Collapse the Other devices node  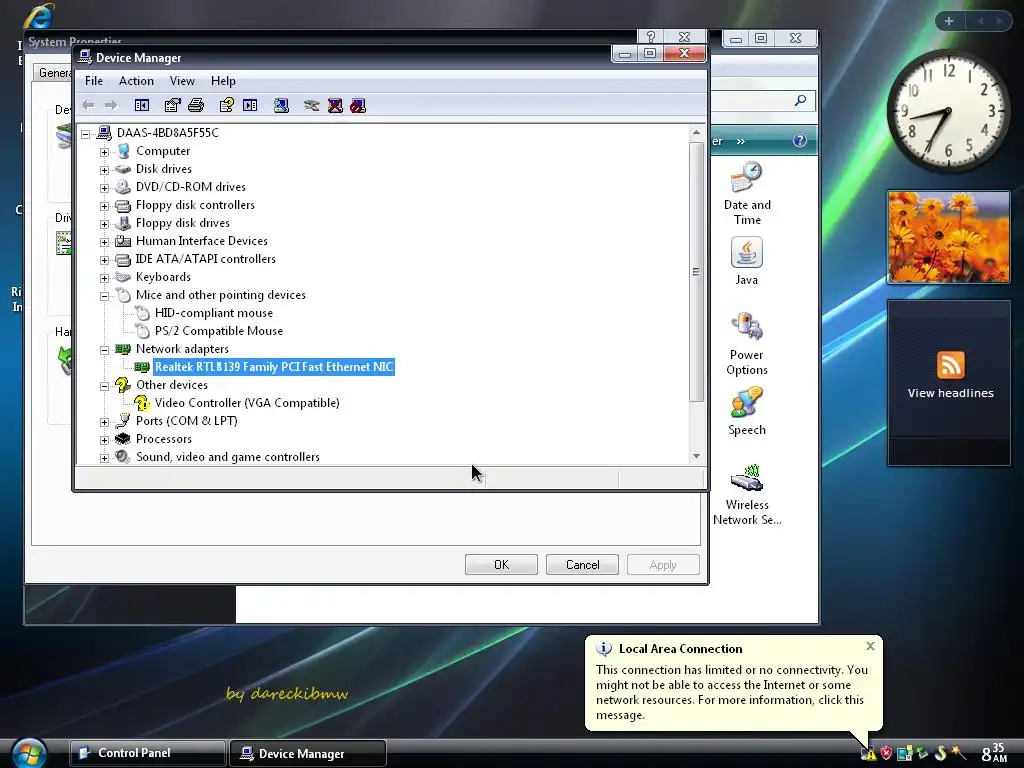(x=104, y=386)
